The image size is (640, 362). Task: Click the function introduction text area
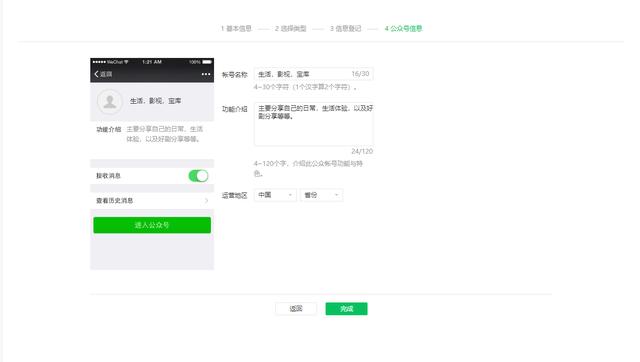[x=313, y=124]
